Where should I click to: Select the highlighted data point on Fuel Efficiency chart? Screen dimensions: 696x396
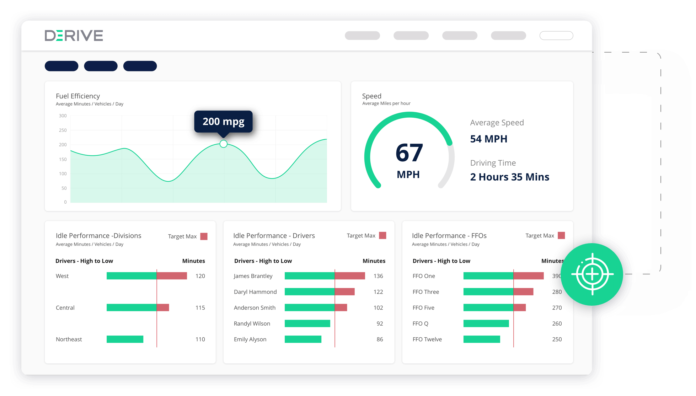click(x=223, y=144)
